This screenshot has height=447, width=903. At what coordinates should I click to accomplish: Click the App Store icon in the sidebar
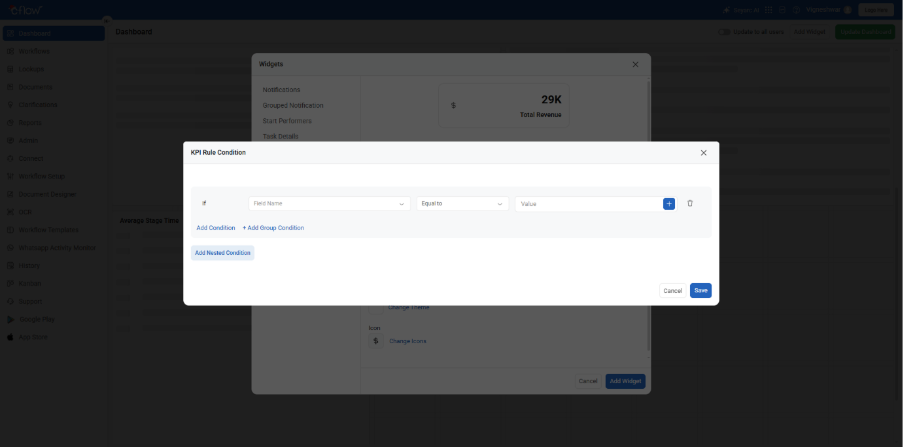(x=10, y=337)
